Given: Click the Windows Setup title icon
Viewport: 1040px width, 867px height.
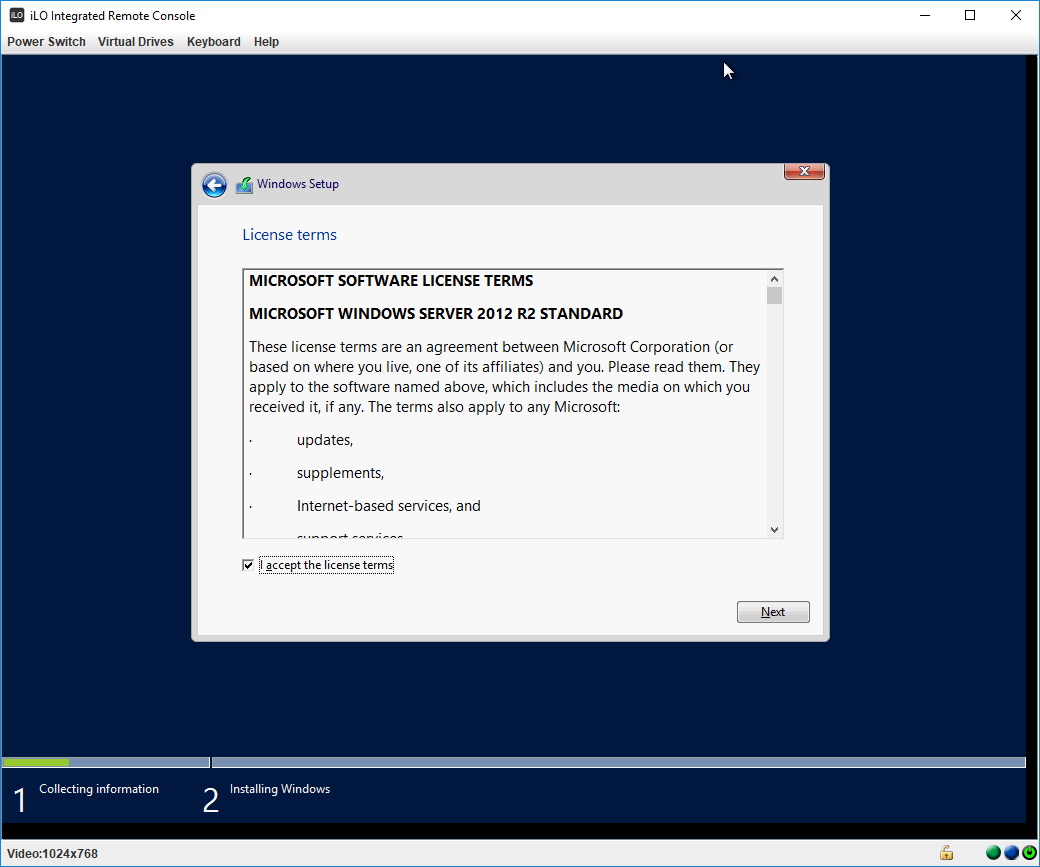Looking at the screenshot, I should (x=244, y=185).
